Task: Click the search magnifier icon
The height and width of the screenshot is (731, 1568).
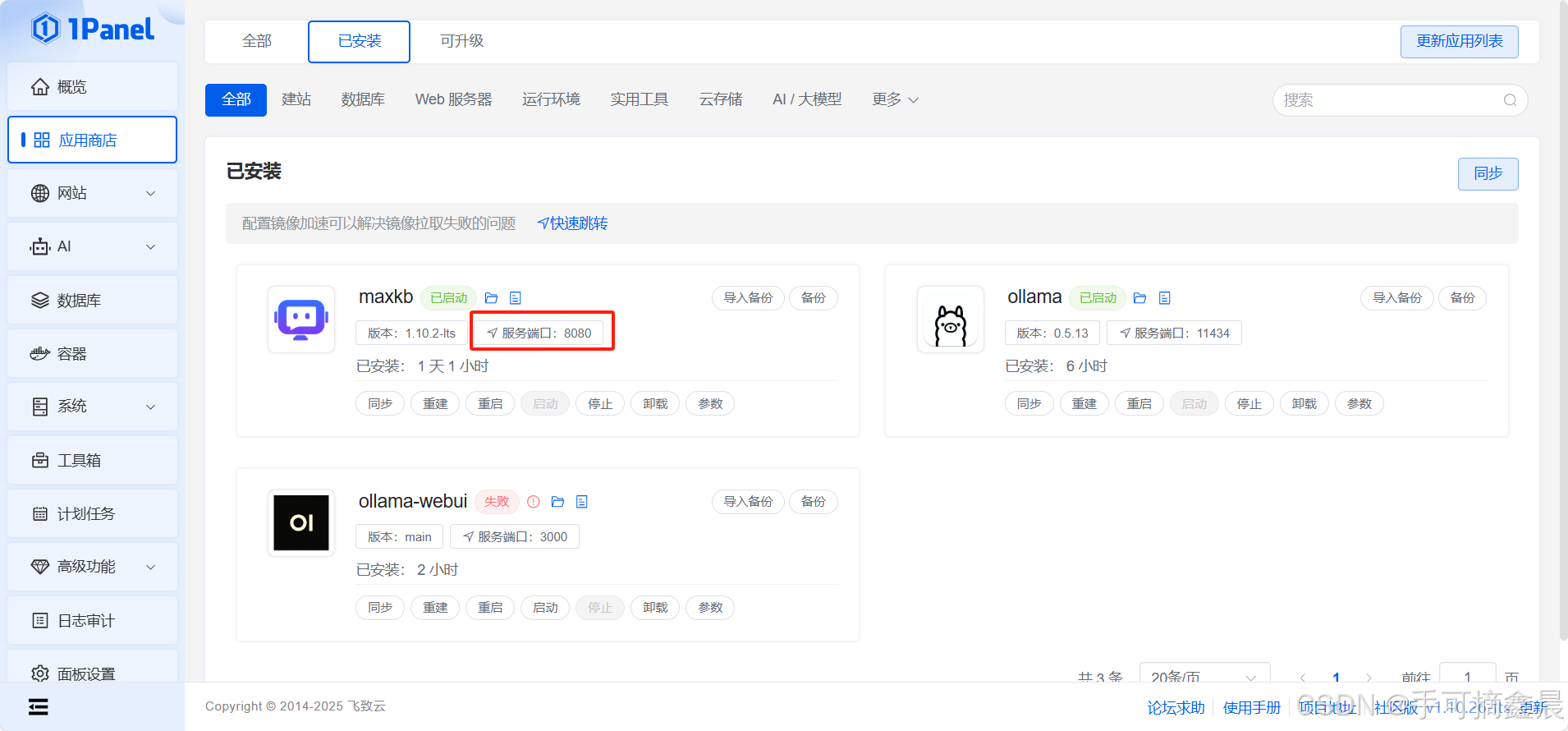Action: [x=1510, y=100]
